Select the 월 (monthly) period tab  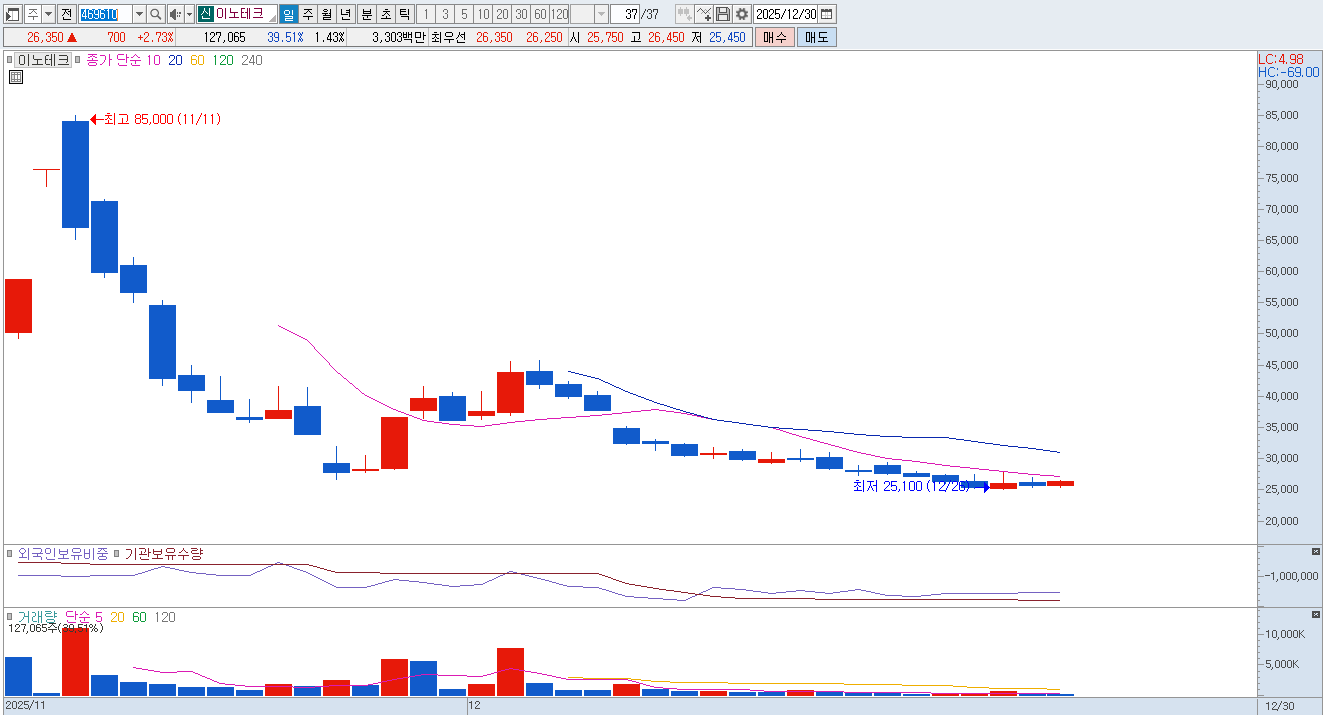(326, 14)
